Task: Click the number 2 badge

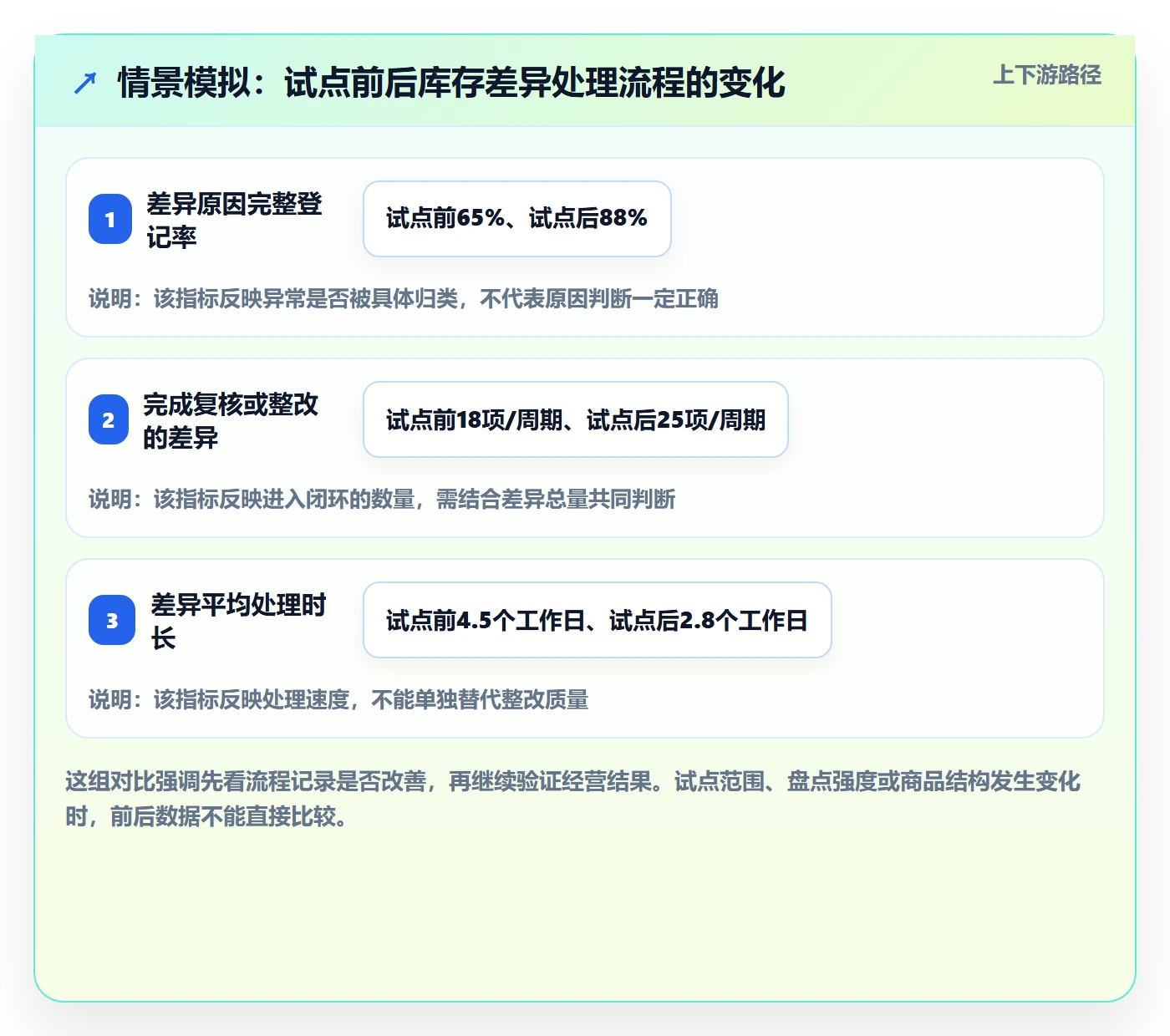Action: tap(109, 419)
